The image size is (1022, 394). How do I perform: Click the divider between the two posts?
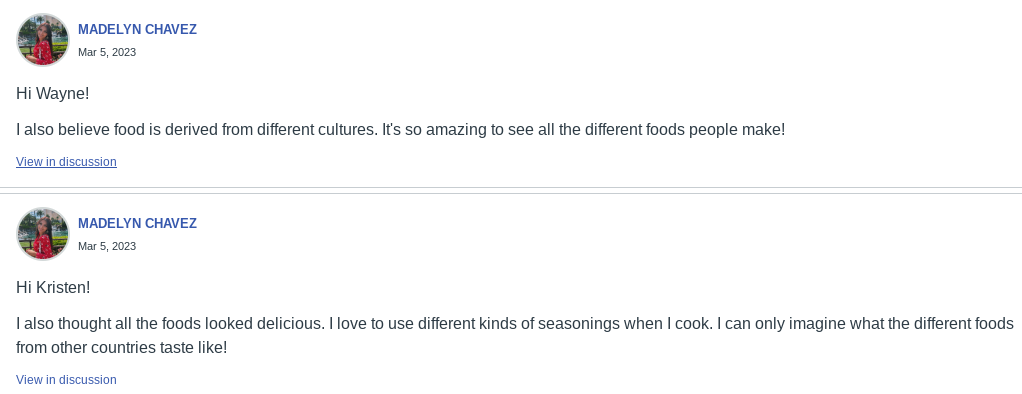[x=511, y=190]
